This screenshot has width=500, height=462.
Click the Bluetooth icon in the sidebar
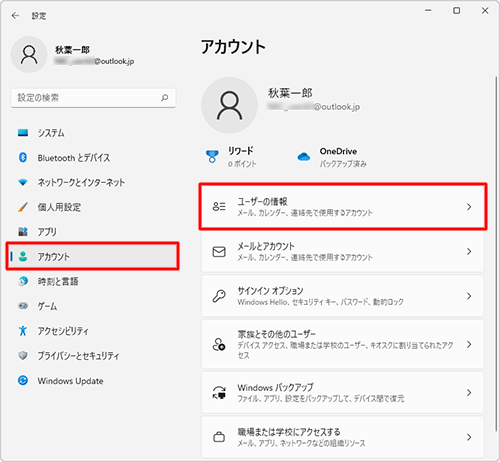(23, 157)
